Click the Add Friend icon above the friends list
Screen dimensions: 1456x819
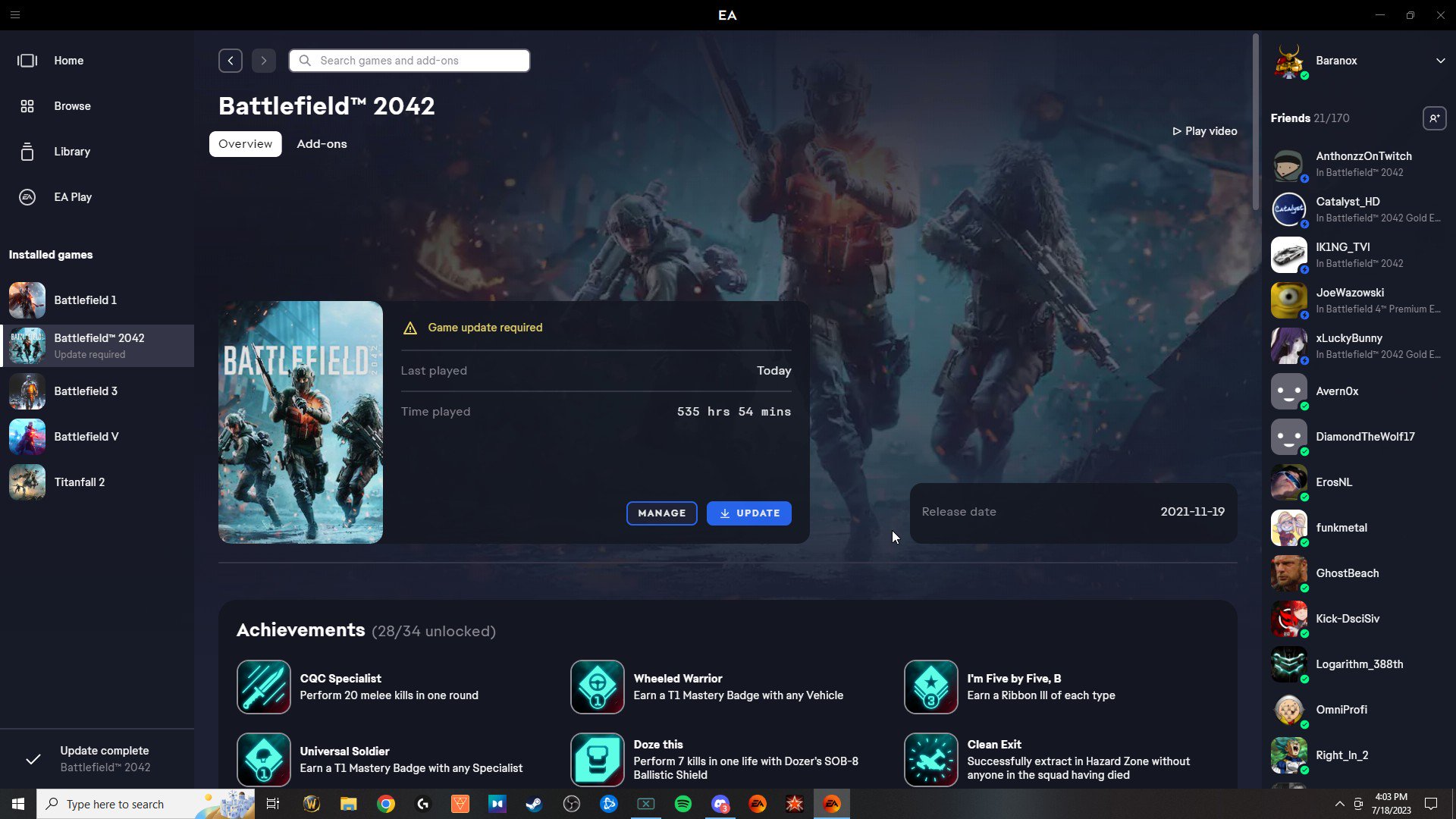coord(1436,118)
